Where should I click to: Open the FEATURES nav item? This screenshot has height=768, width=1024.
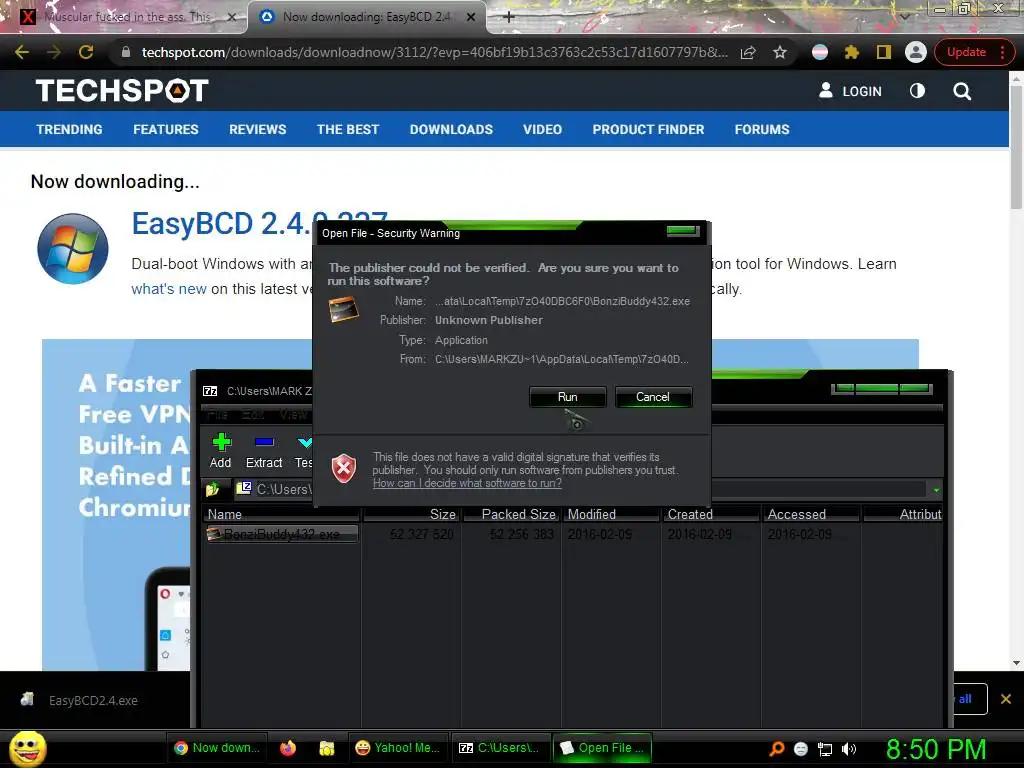[x=166, y=129]
